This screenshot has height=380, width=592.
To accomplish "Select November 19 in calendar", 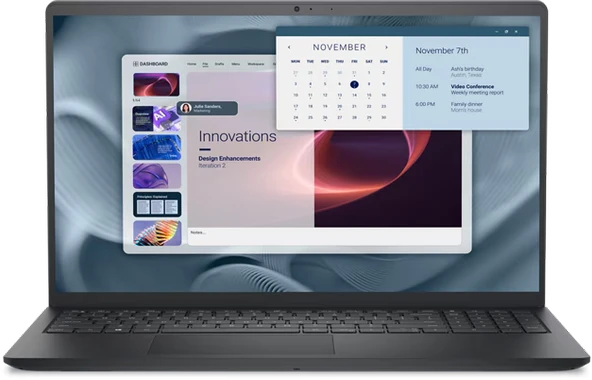I will click(x=325, y=107).
